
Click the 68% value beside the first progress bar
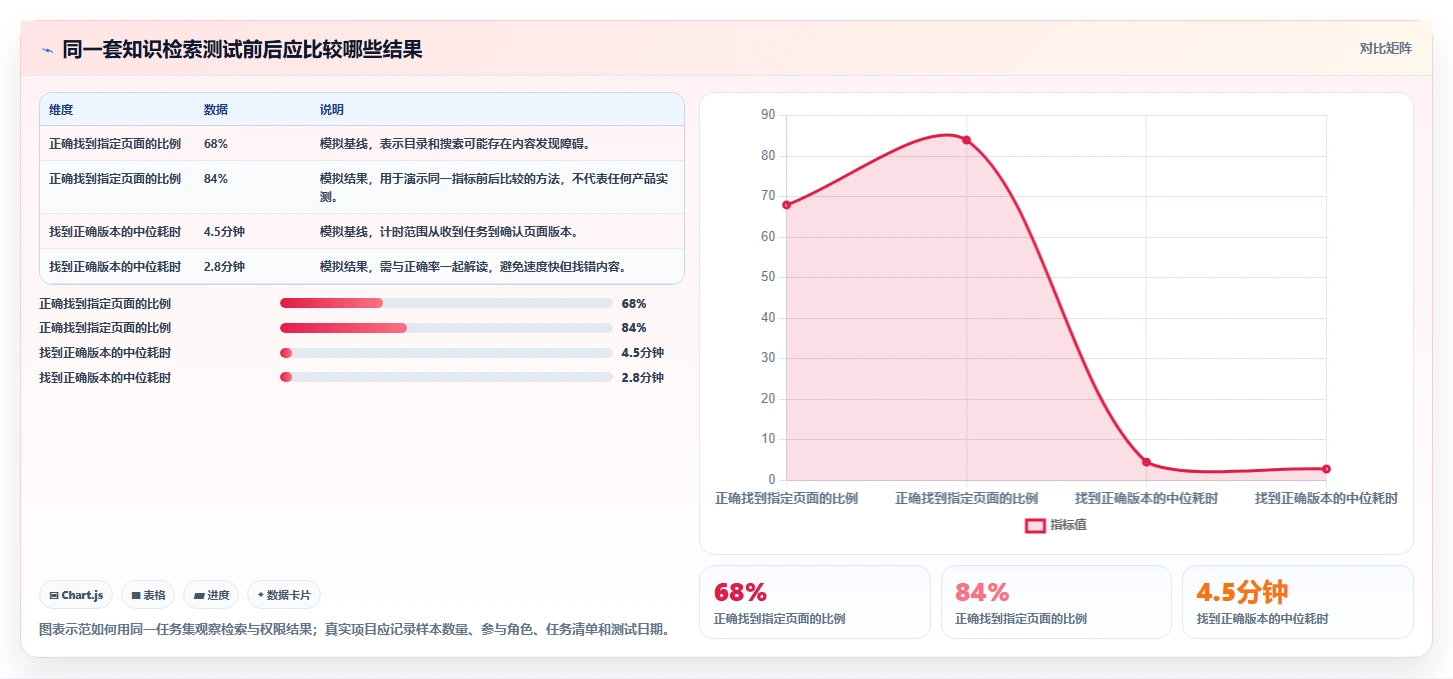coord(634,303)
